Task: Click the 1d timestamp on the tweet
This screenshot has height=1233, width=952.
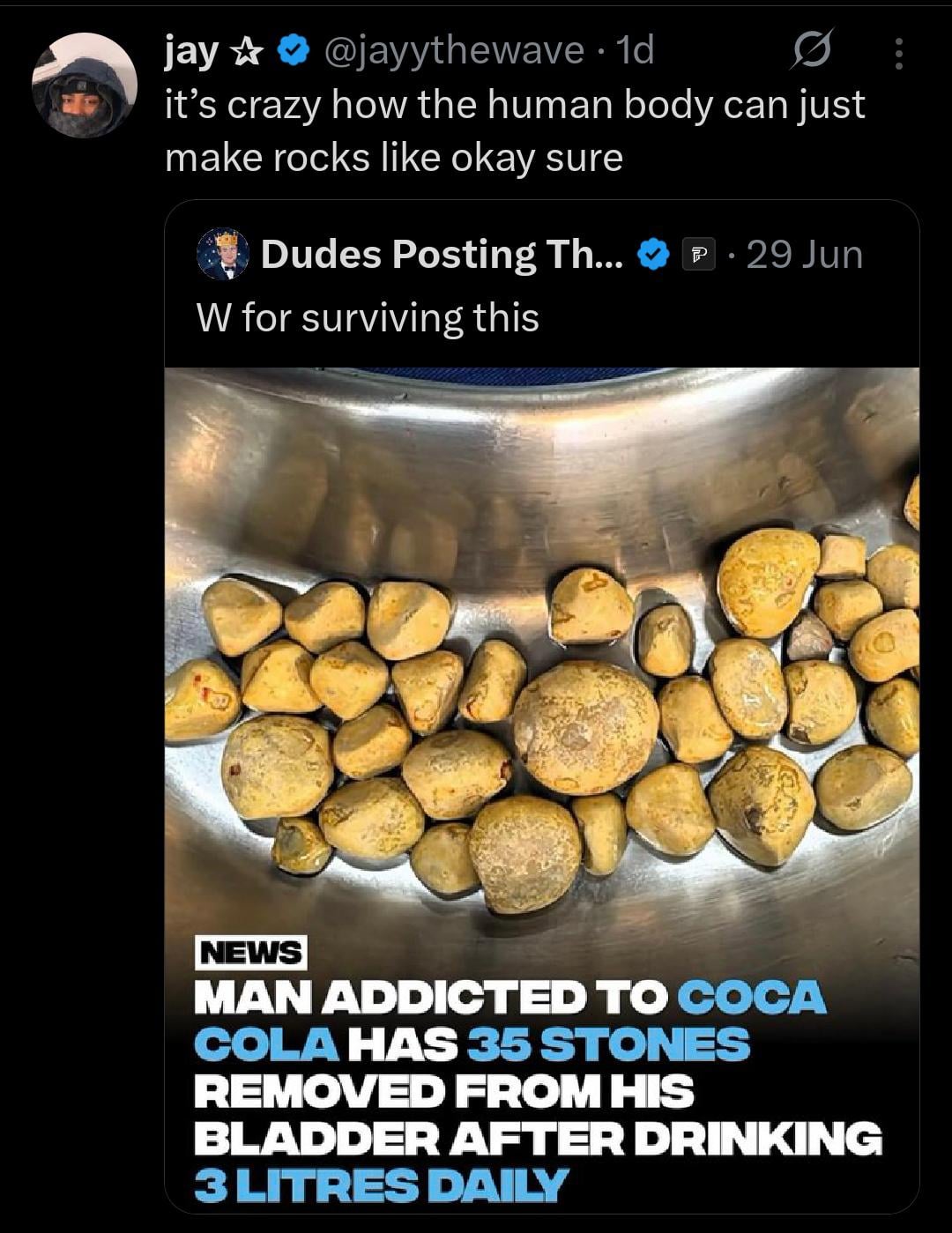Action: 635,51
